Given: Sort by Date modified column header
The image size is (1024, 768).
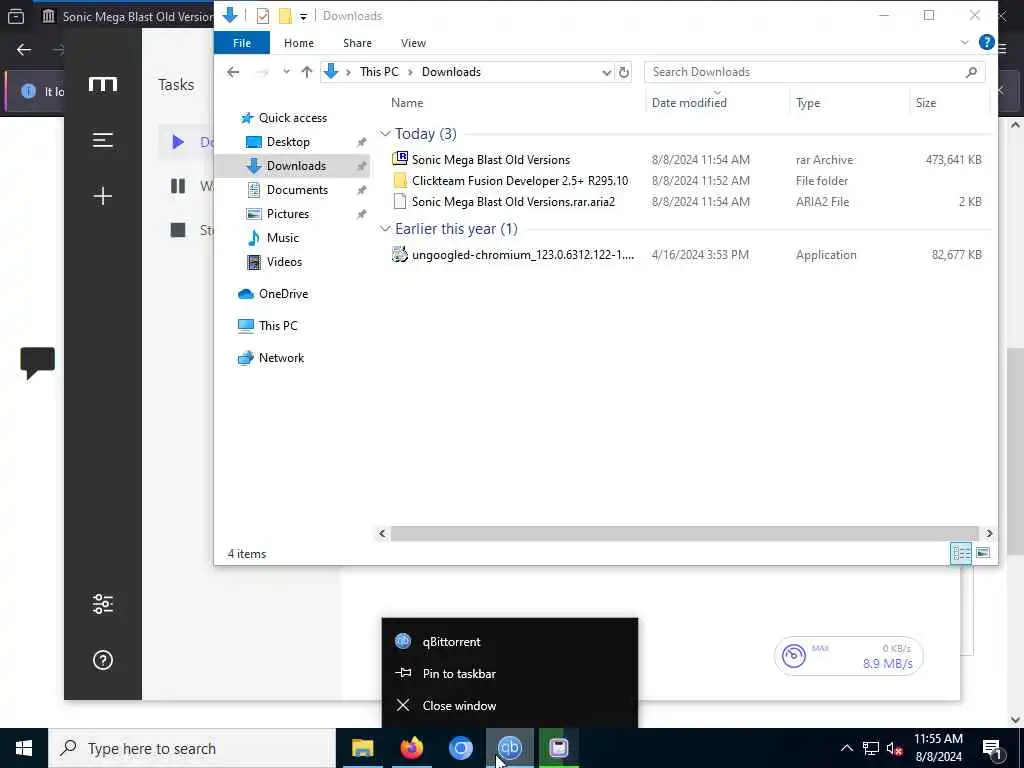Looking at the screenshot, I should (x=689, y=103).
